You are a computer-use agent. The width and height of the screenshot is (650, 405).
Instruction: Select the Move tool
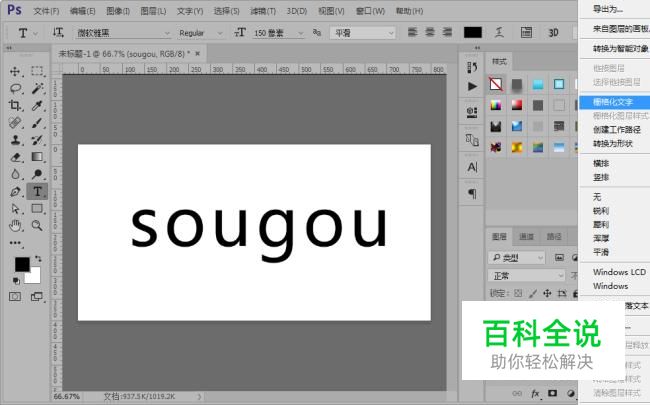click(x=15, y=71)
